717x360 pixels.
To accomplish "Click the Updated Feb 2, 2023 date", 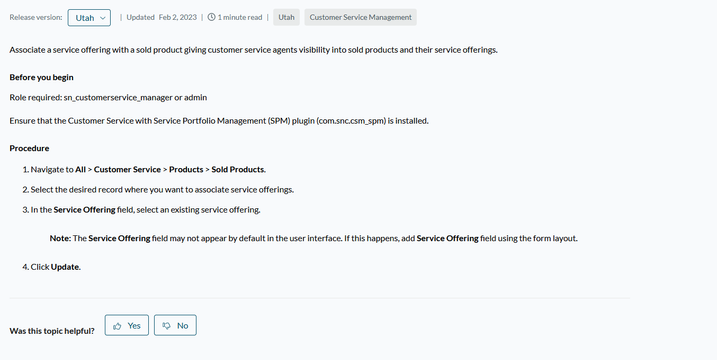I will 161,17.
